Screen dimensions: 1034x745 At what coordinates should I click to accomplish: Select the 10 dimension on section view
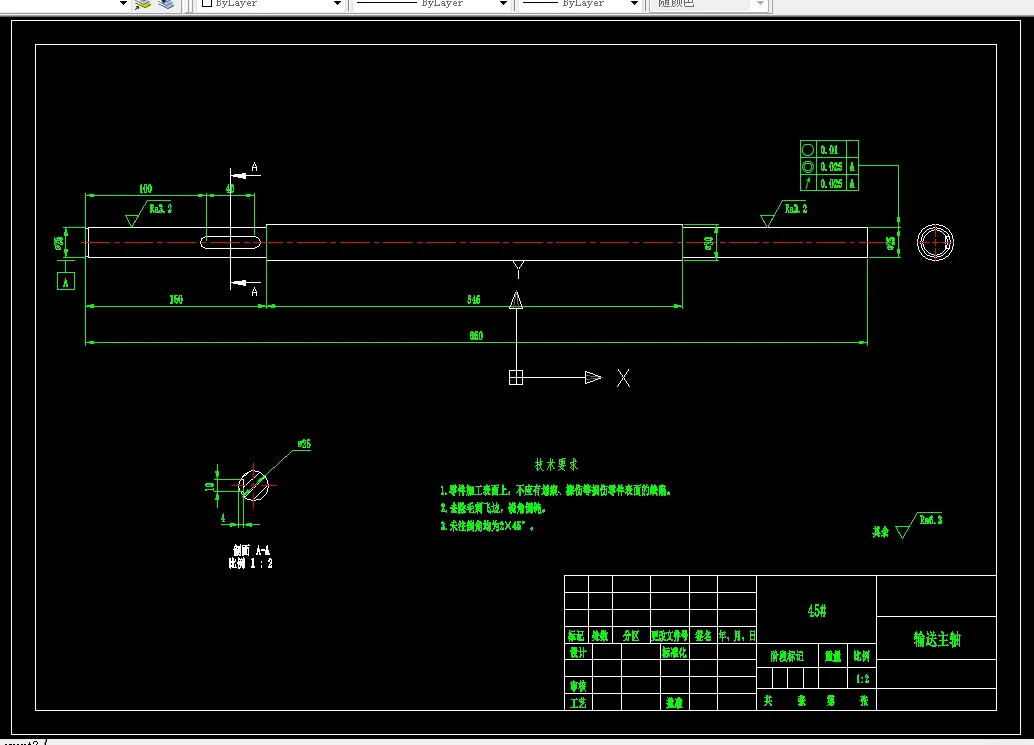[x=210, y=487]
